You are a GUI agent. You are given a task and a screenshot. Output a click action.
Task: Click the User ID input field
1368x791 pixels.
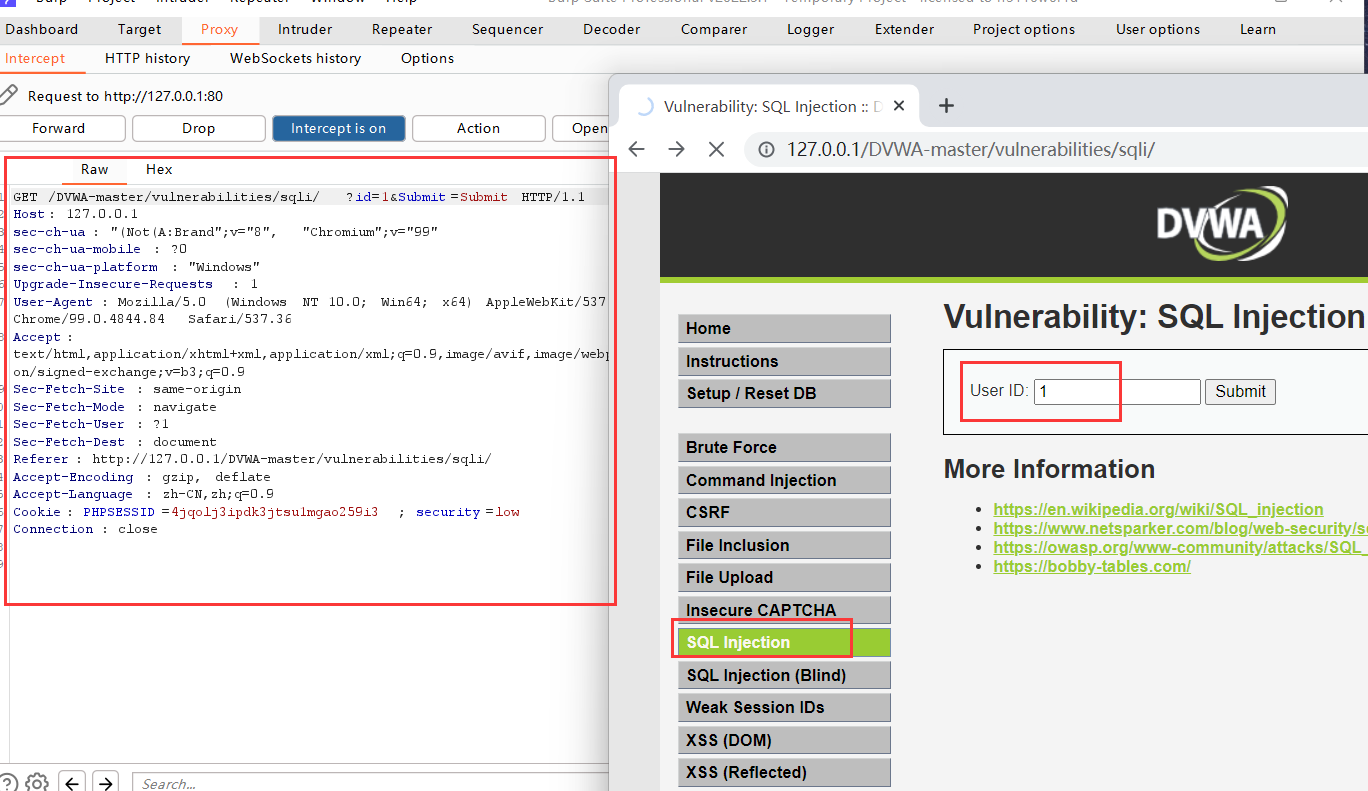[1117, 392]
